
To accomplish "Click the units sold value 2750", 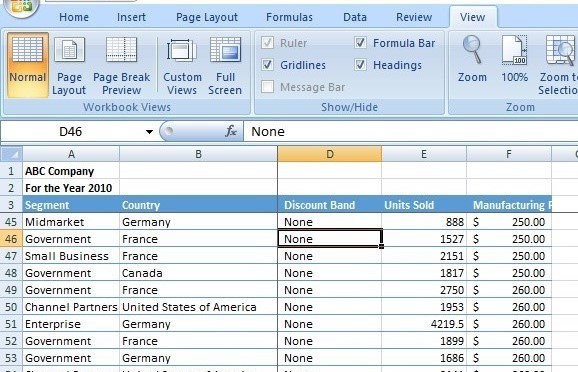I will (424, 290).
